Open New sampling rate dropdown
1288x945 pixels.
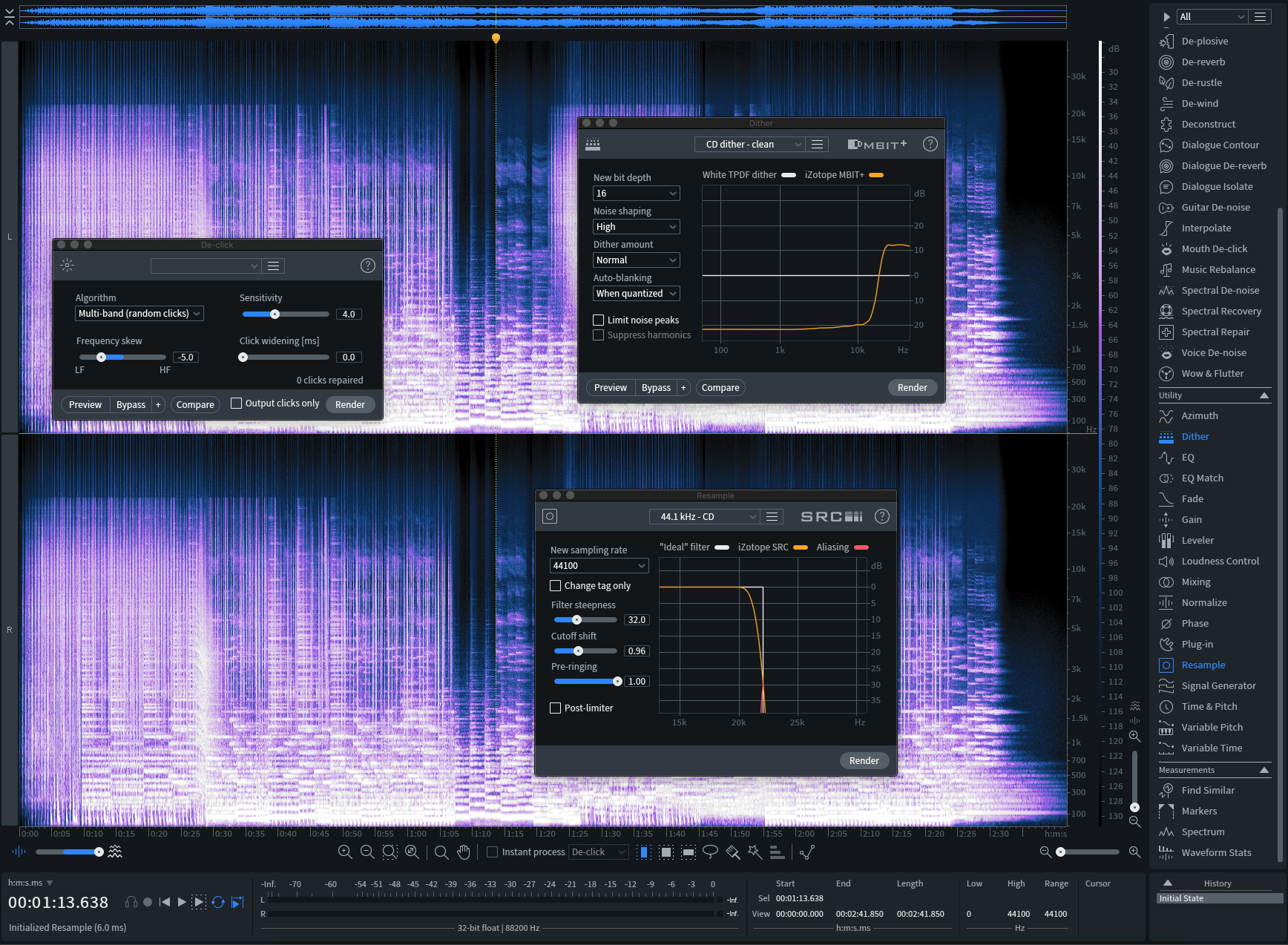point(599,566)
